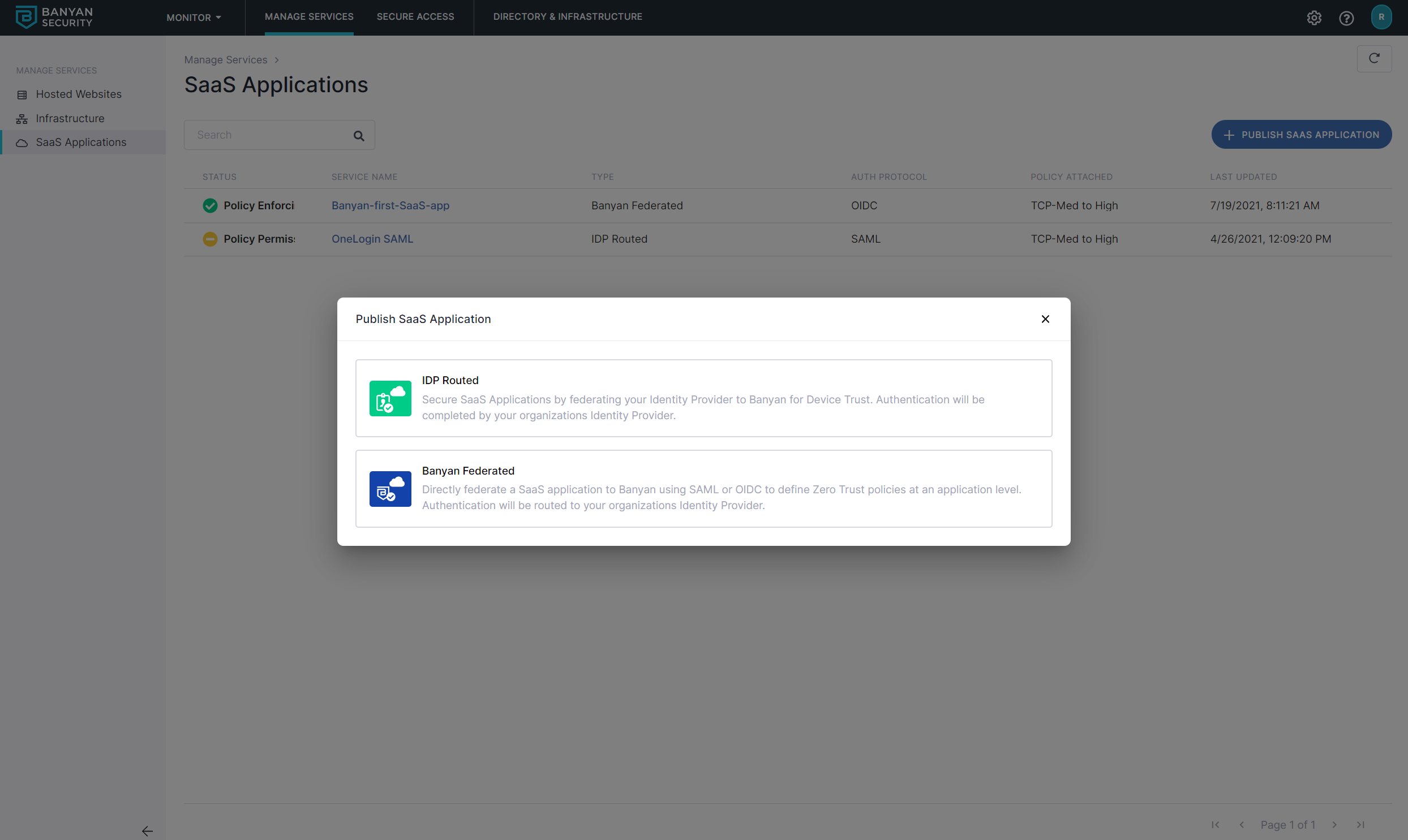Open the settings gear icon

1314,18
